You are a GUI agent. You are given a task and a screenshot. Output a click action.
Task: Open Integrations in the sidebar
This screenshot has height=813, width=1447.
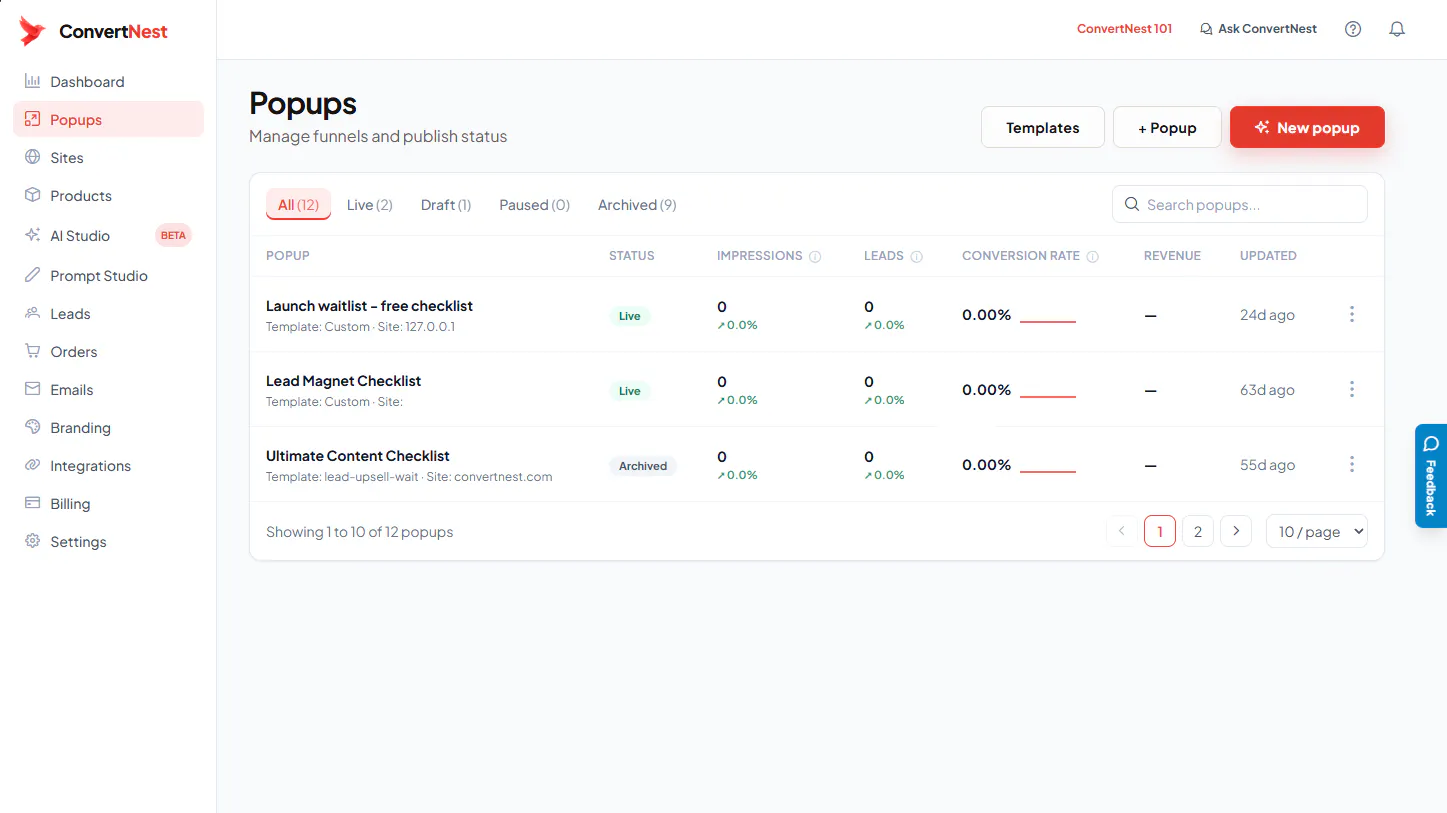pos(108,466)
